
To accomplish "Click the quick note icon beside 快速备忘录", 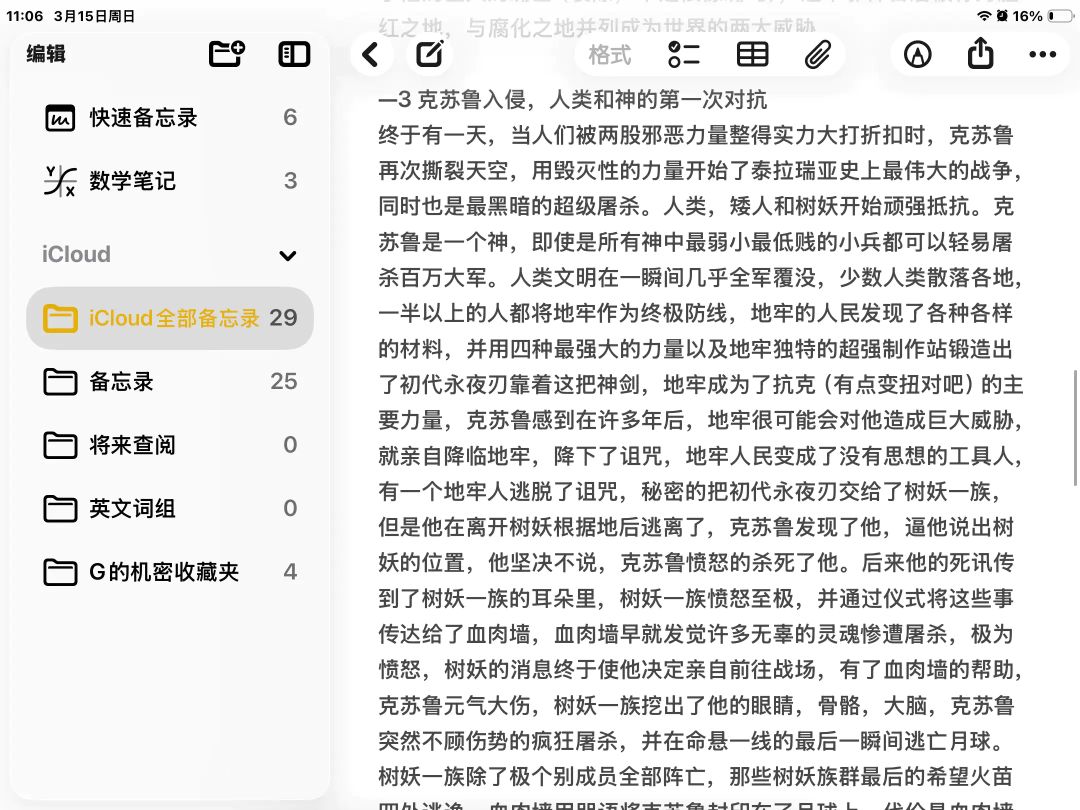I will [x=60, y=118].
